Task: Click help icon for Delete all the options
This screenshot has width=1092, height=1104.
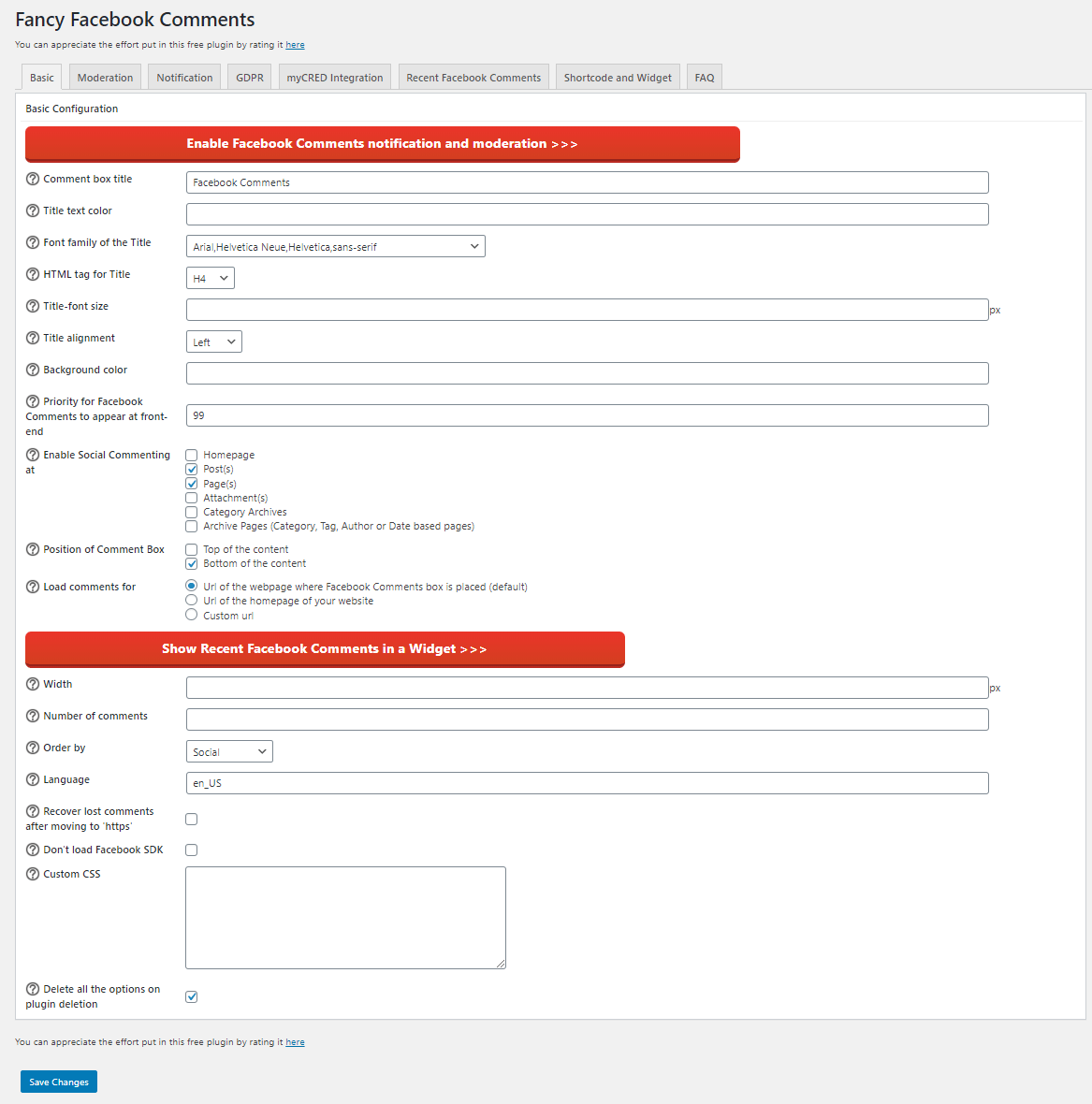Action: [x=33, y=989]
